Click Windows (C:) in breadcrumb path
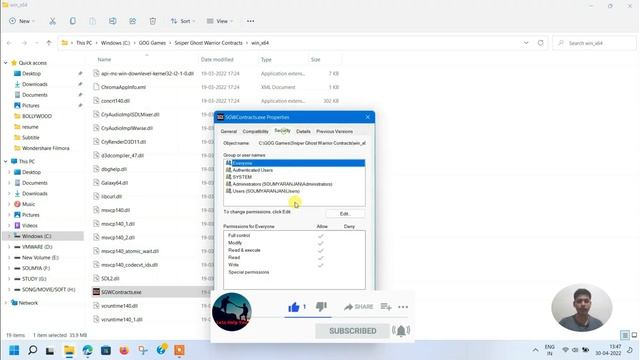The height and width of the screenshot is (360, 640). tap(115, 43)
